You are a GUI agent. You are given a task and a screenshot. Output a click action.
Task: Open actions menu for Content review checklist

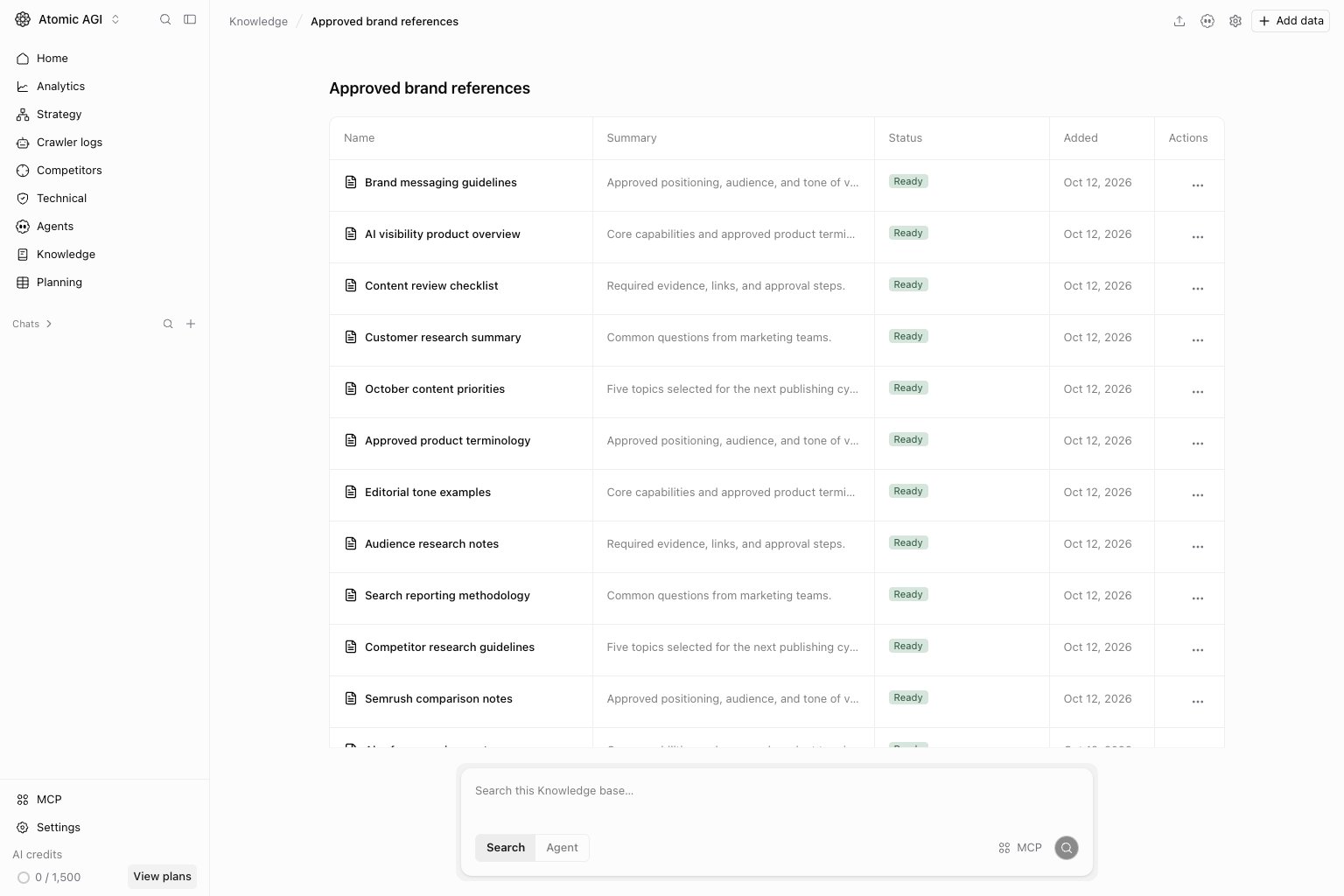(1198, 289)
